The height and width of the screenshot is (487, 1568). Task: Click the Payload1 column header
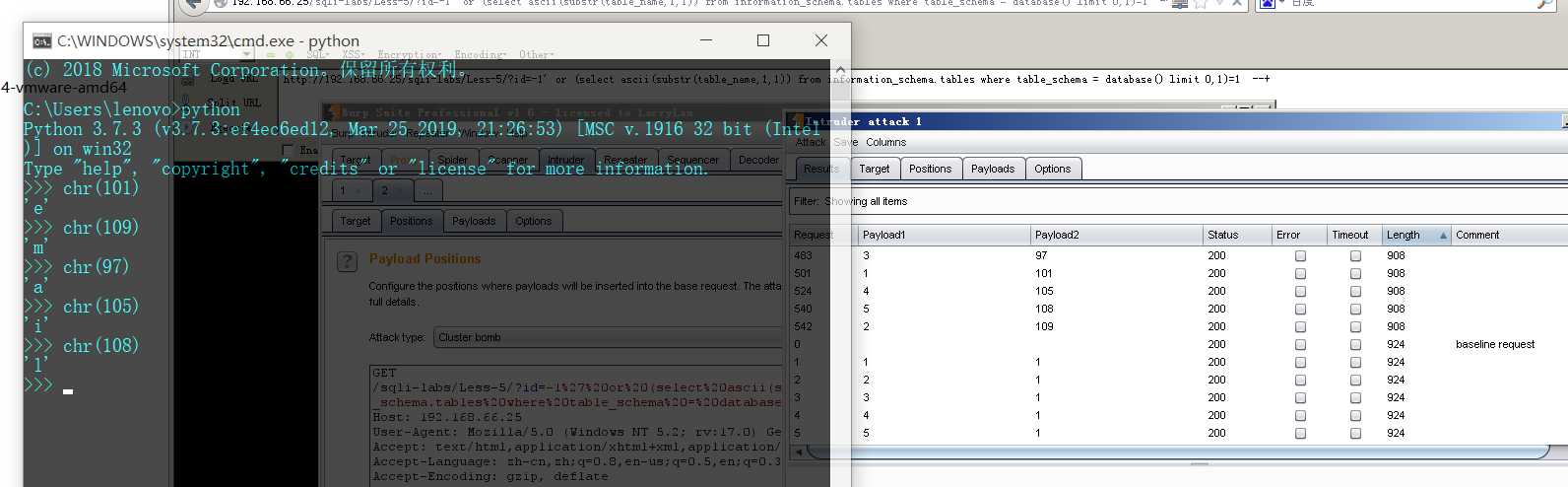coord(944,235)
